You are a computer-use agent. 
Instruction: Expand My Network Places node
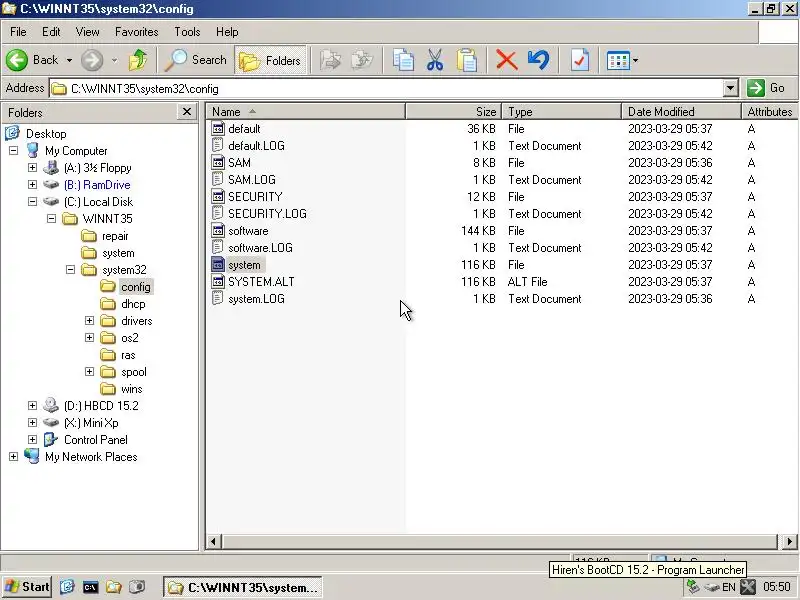click(13, 457)
